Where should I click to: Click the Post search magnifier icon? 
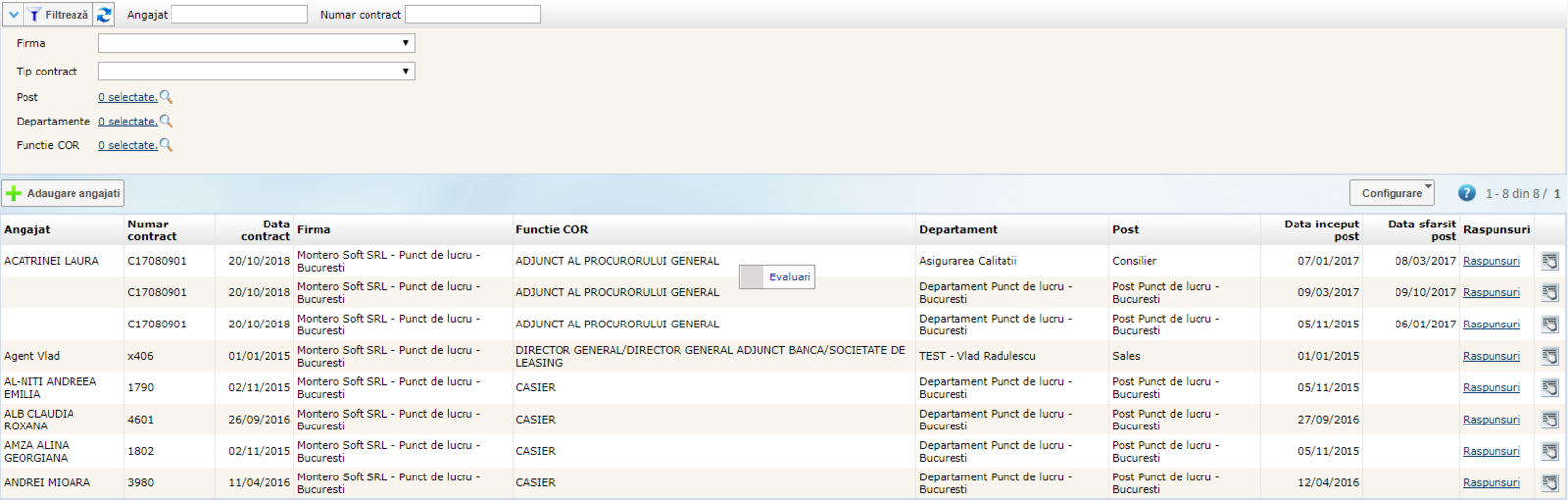tap(166, 97)
